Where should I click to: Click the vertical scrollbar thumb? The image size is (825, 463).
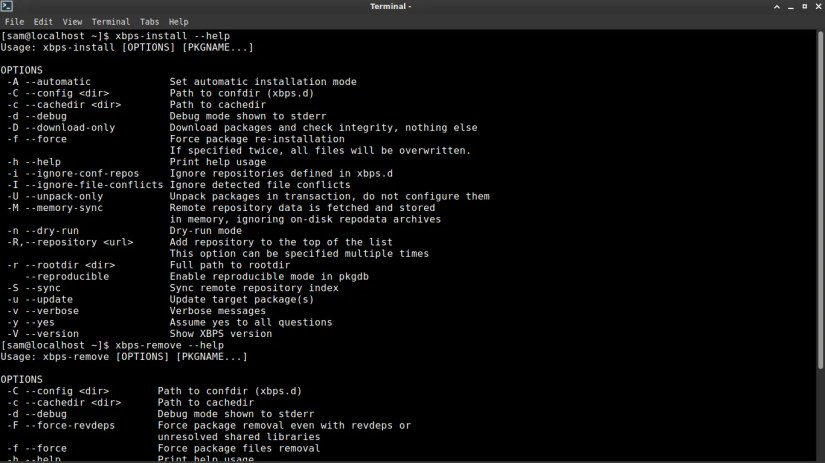click(x=820, y=200)
